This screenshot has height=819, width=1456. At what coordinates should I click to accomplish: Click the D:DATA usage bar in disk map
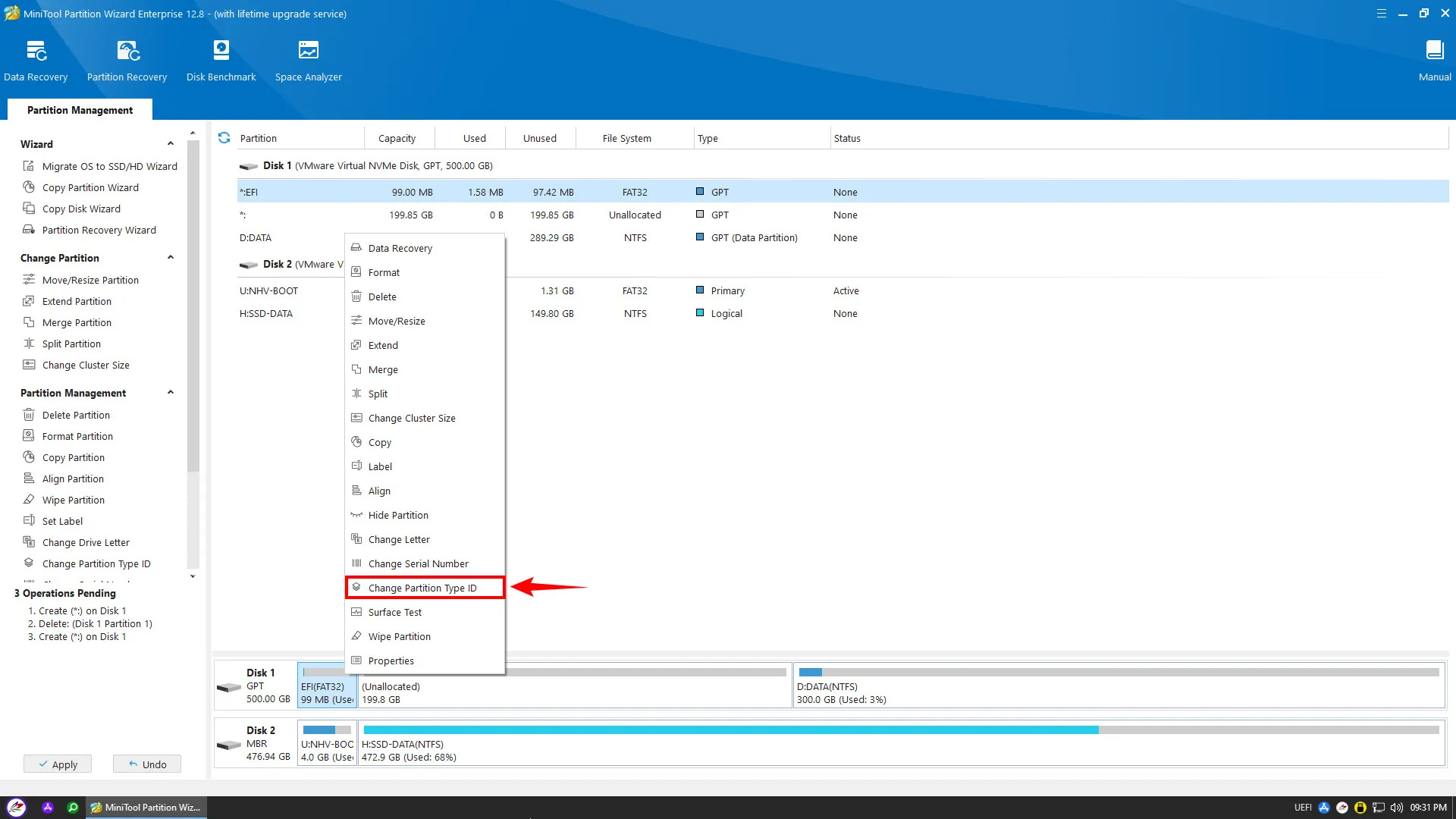(1119, 673)
